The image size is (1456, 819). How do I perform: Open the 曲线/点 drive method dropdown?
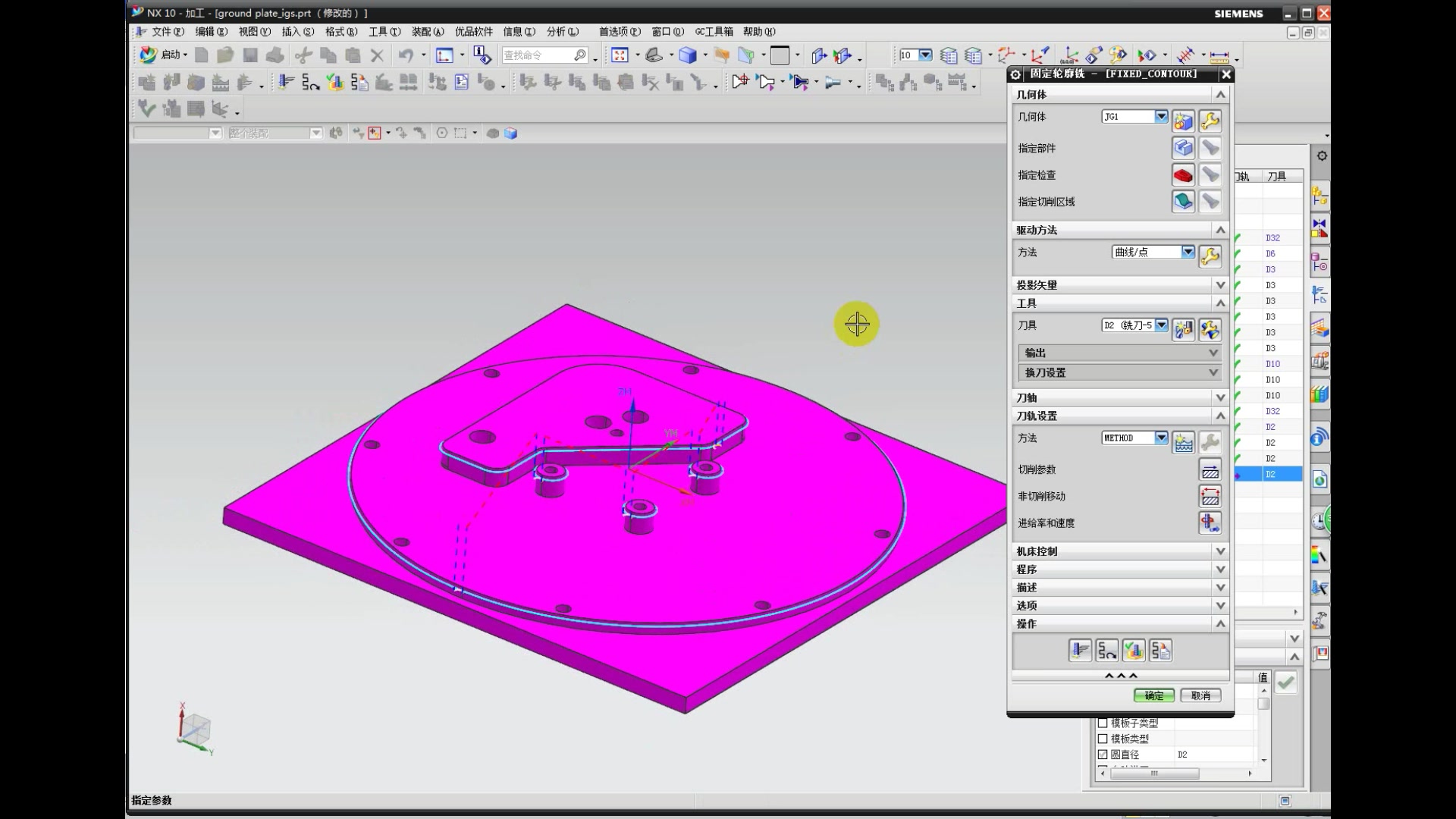coord(1188,252)
